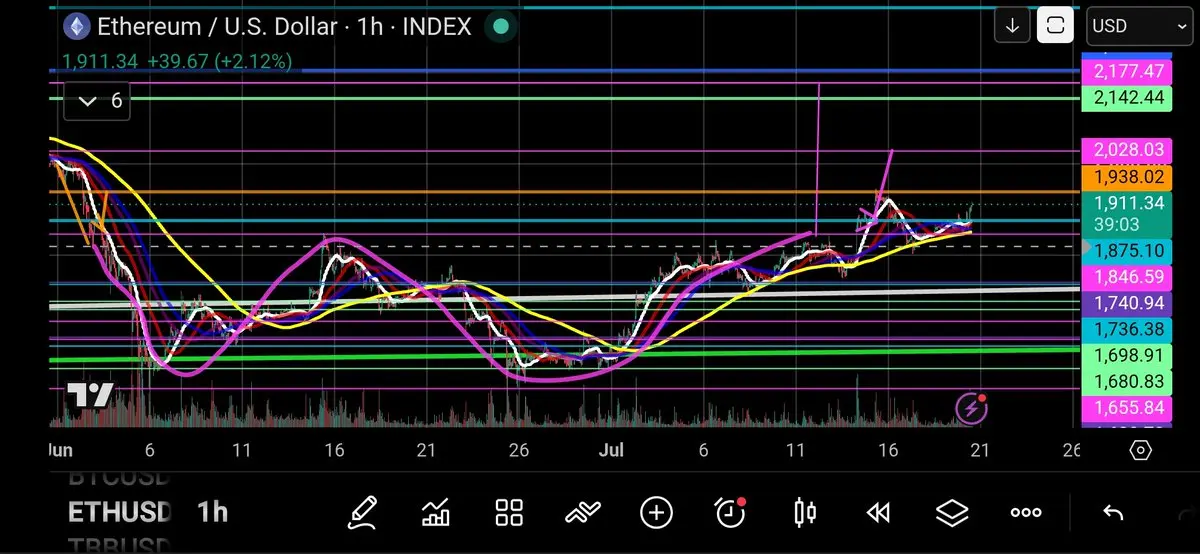Open the three-dots more menu

point(1026,513)
